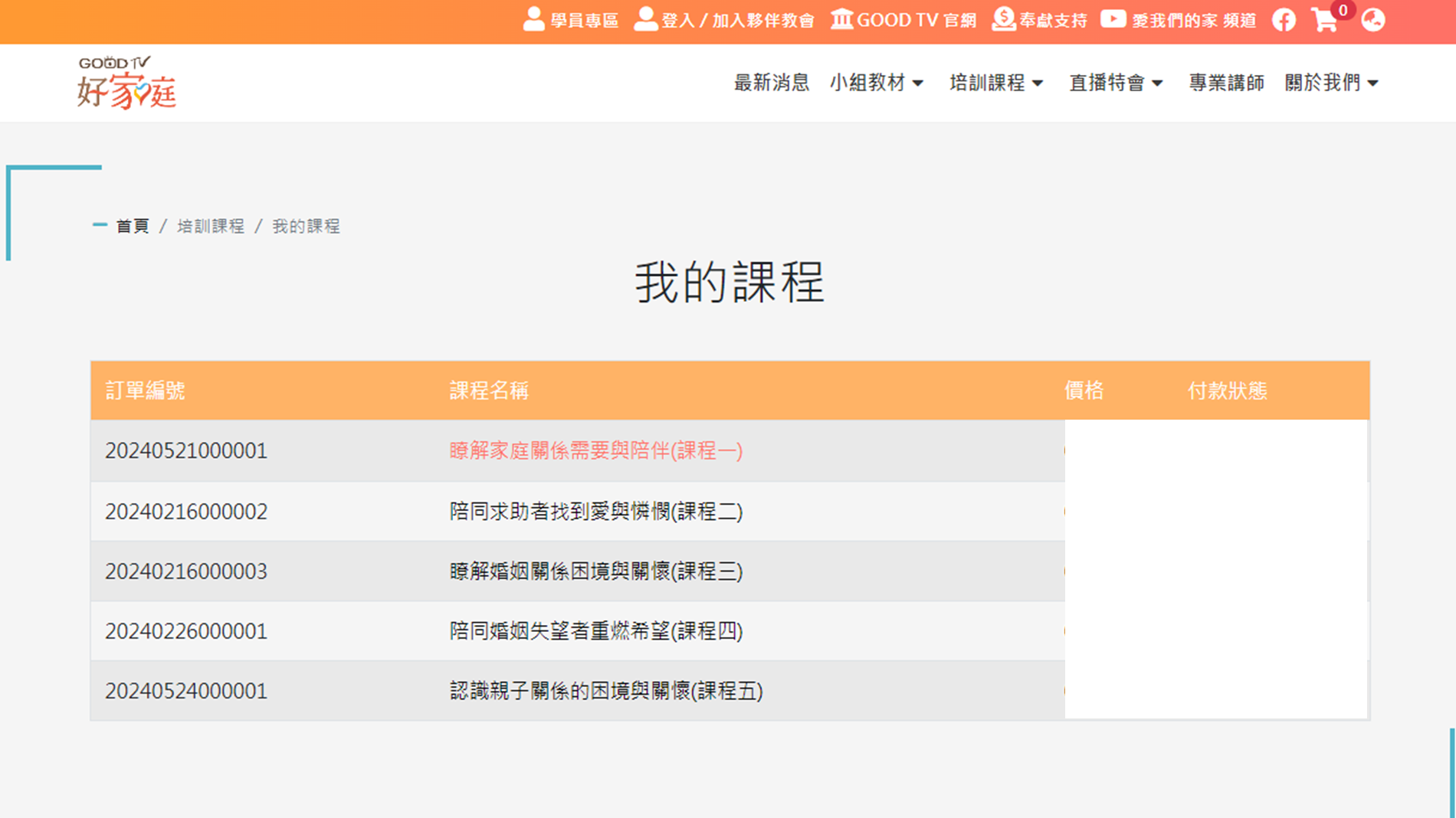The image size is (1456, 818).
Task: Expand the 直播特會 dropdown menu
Action: tap(1116, 83)
